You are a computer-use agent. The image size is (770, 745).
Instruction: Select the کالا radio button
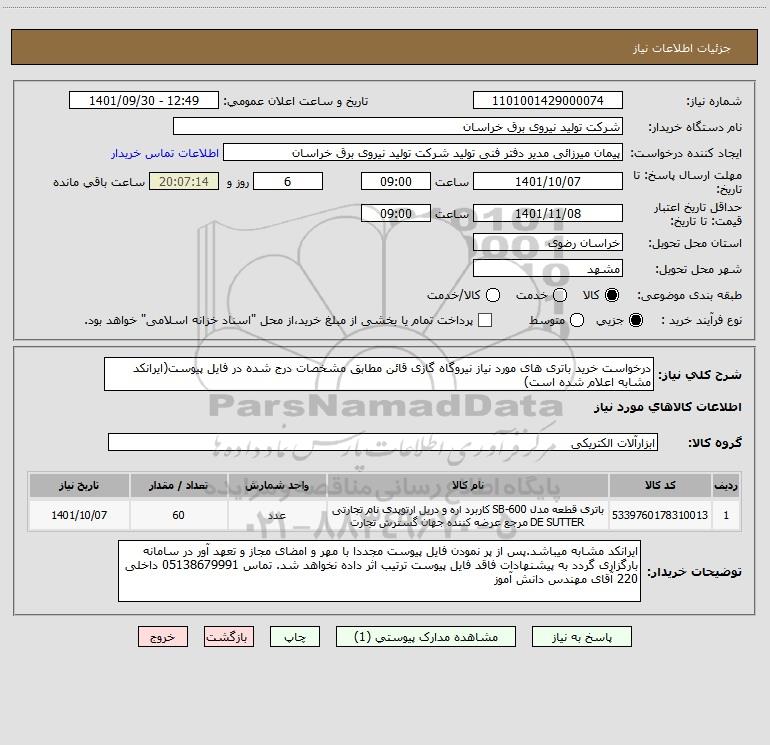point(612,295)
